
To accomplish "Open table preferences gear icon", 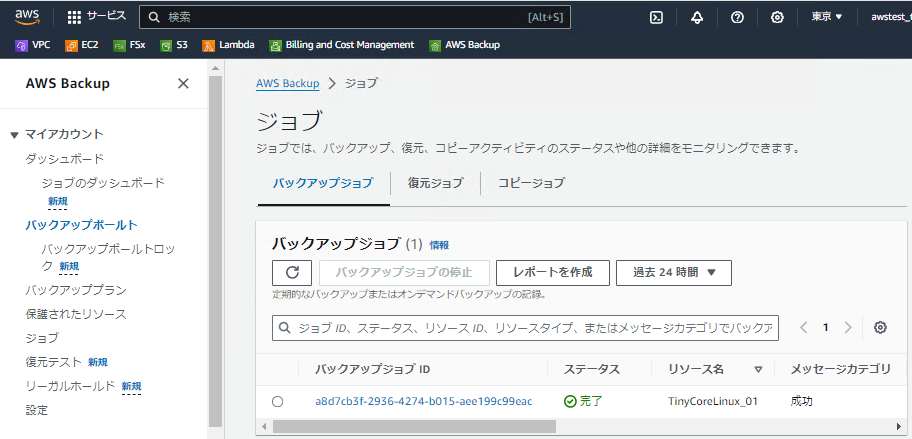I will point(880,328).
